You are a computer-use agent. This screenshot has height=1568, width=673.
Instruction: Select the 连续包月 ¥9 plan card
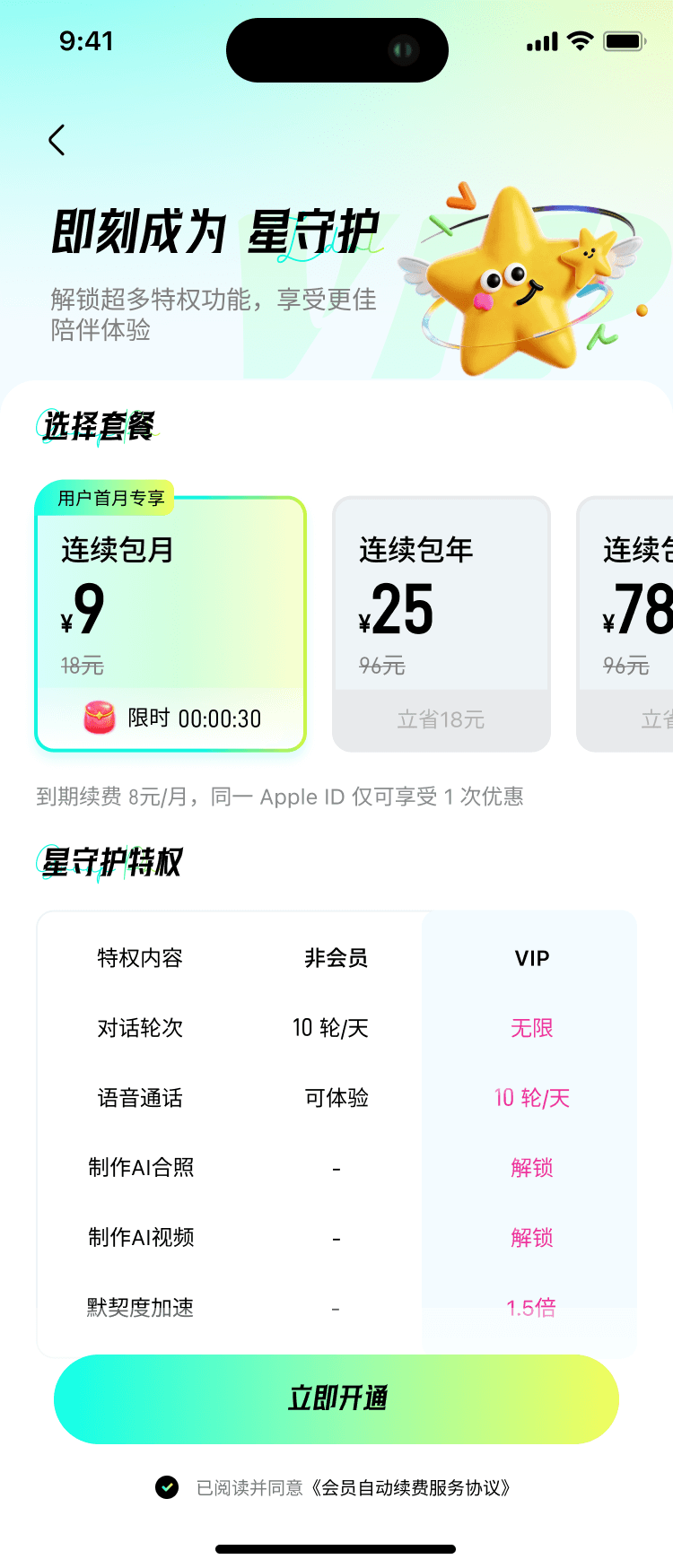[170, 619]
